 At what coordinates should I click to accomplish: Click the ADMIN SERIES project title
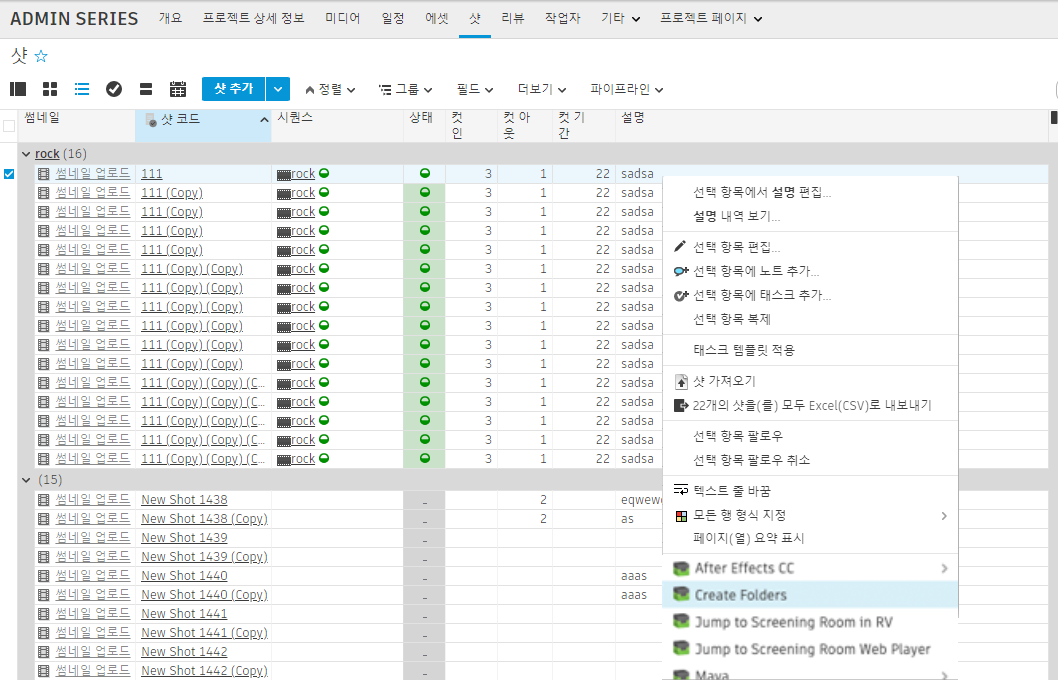tap(74, 18)
